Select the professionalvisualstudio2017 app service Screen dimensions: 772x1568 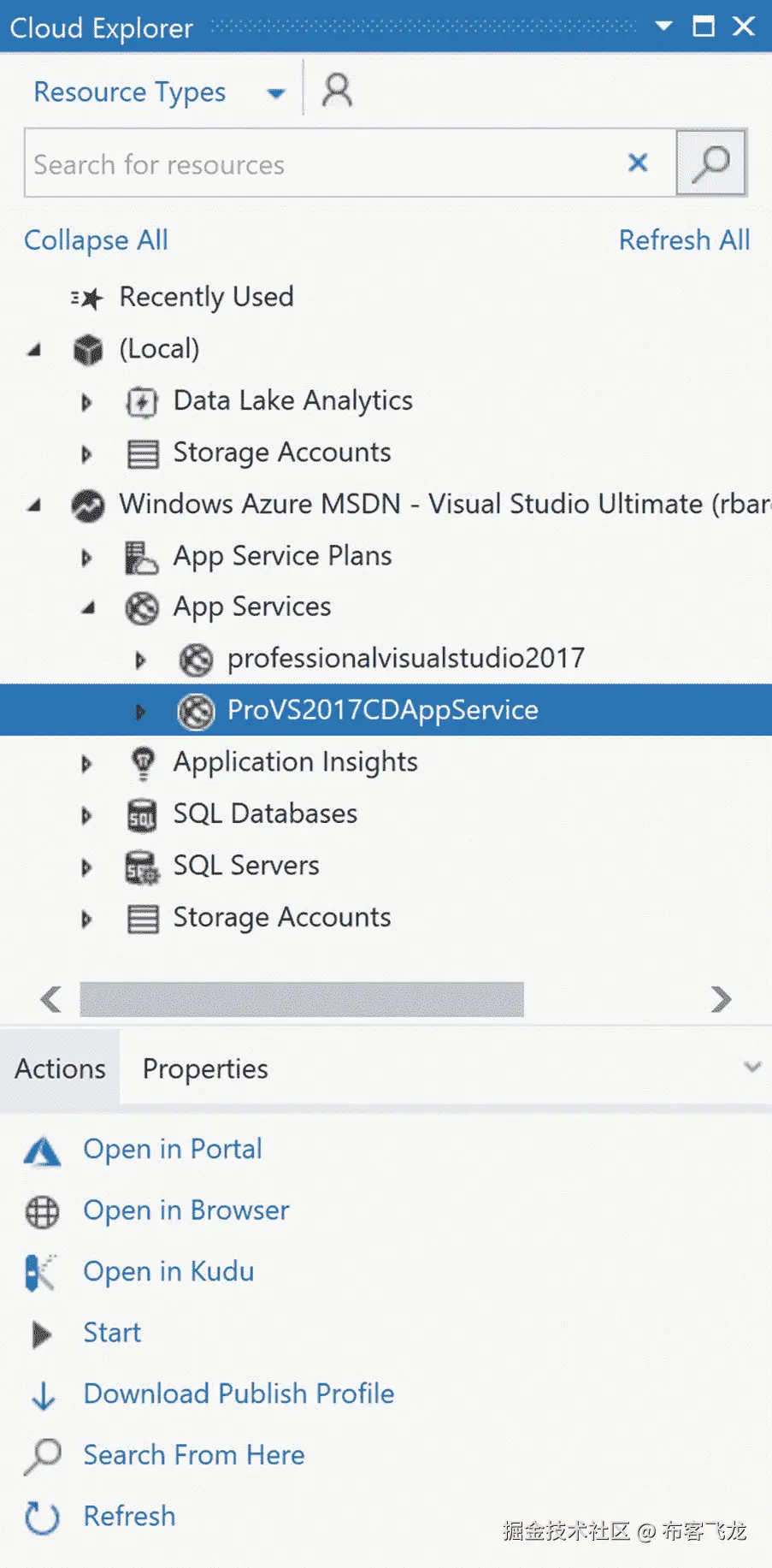[405, 659]
